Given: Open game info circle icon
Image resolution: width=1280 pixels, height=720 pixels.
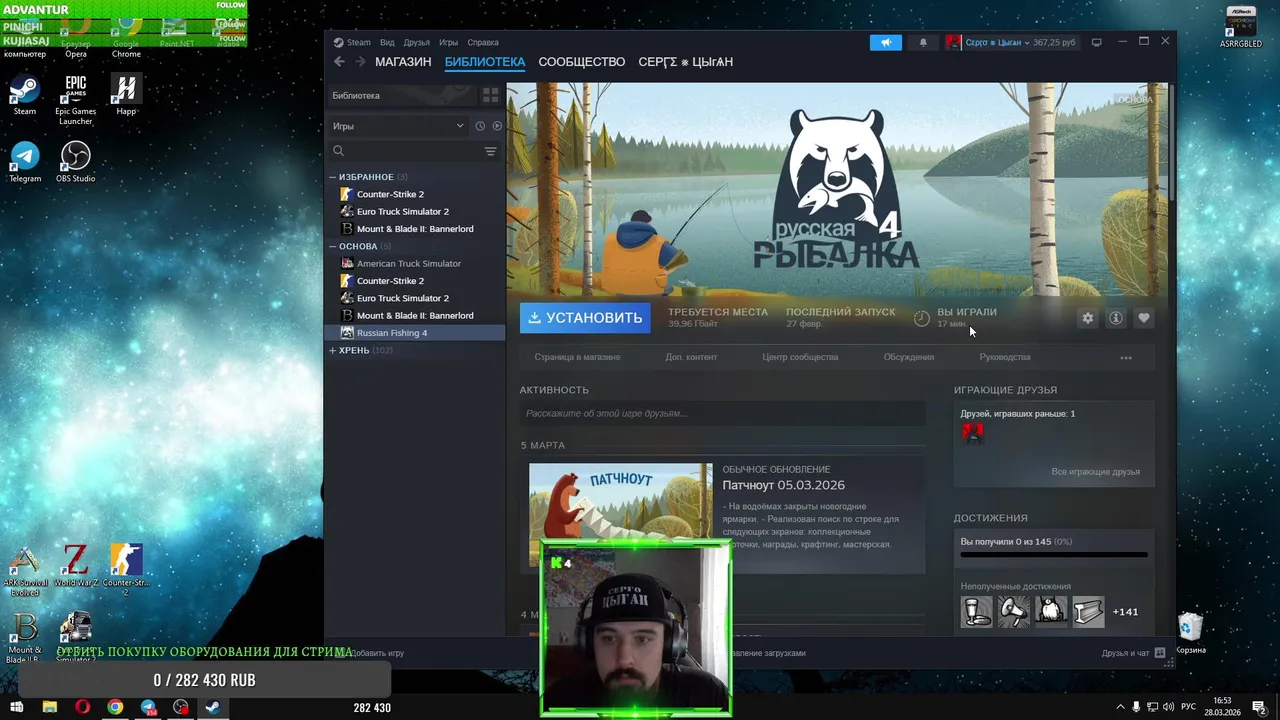Looking at the screenshot, I should tap(1116, 318).
